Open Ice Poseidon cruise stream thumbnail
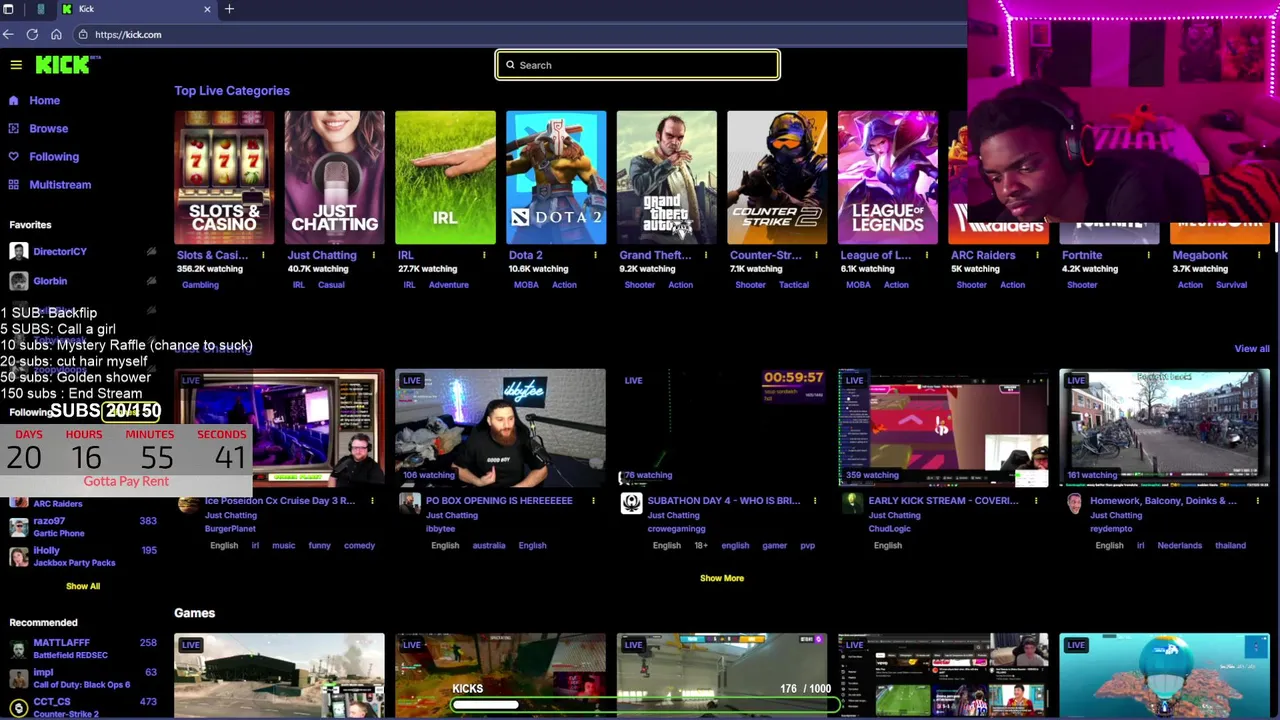Screen dimensions: 1280x720 click(279, 428)
